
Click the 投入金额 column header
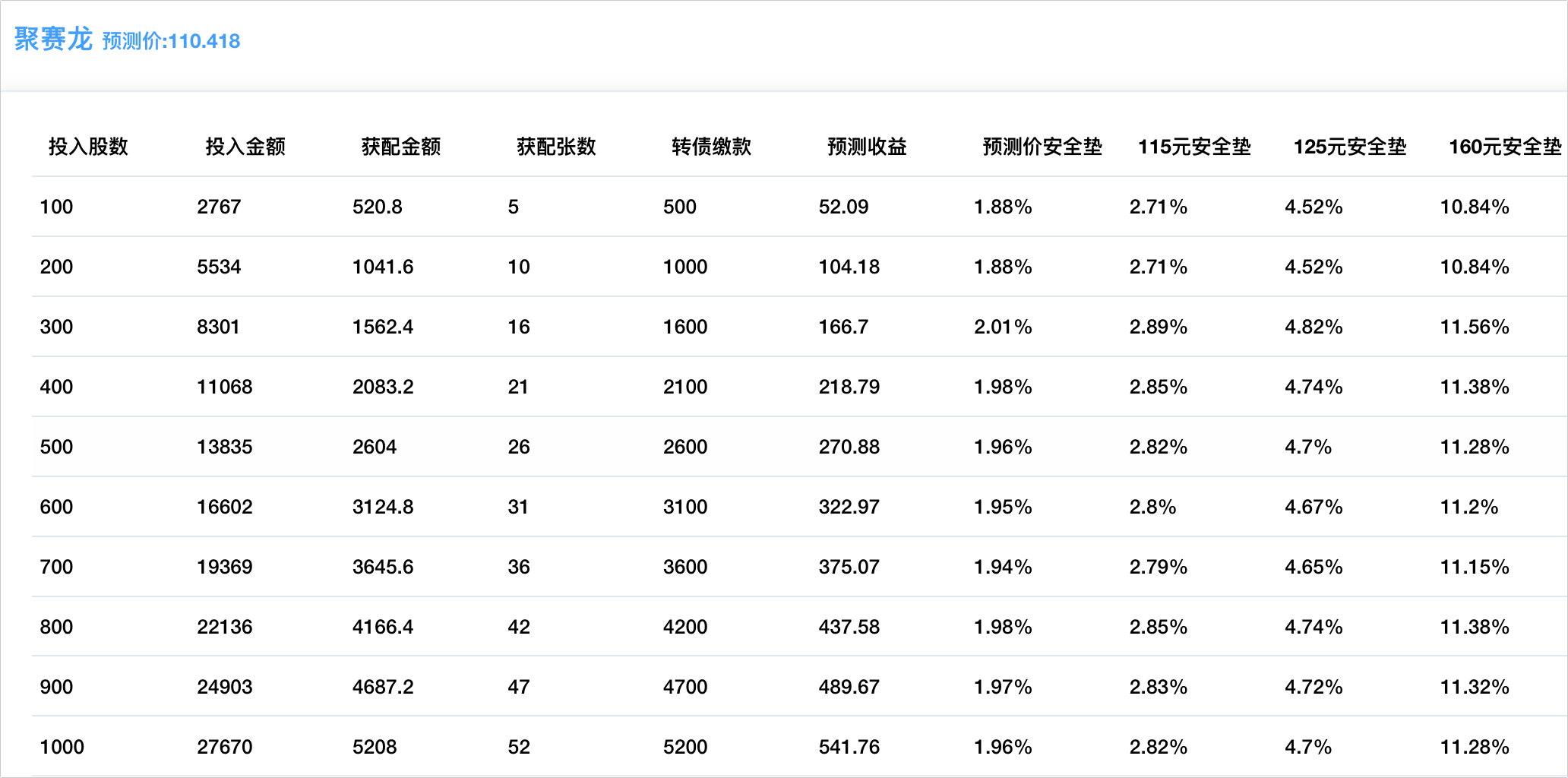pos(245,147)
